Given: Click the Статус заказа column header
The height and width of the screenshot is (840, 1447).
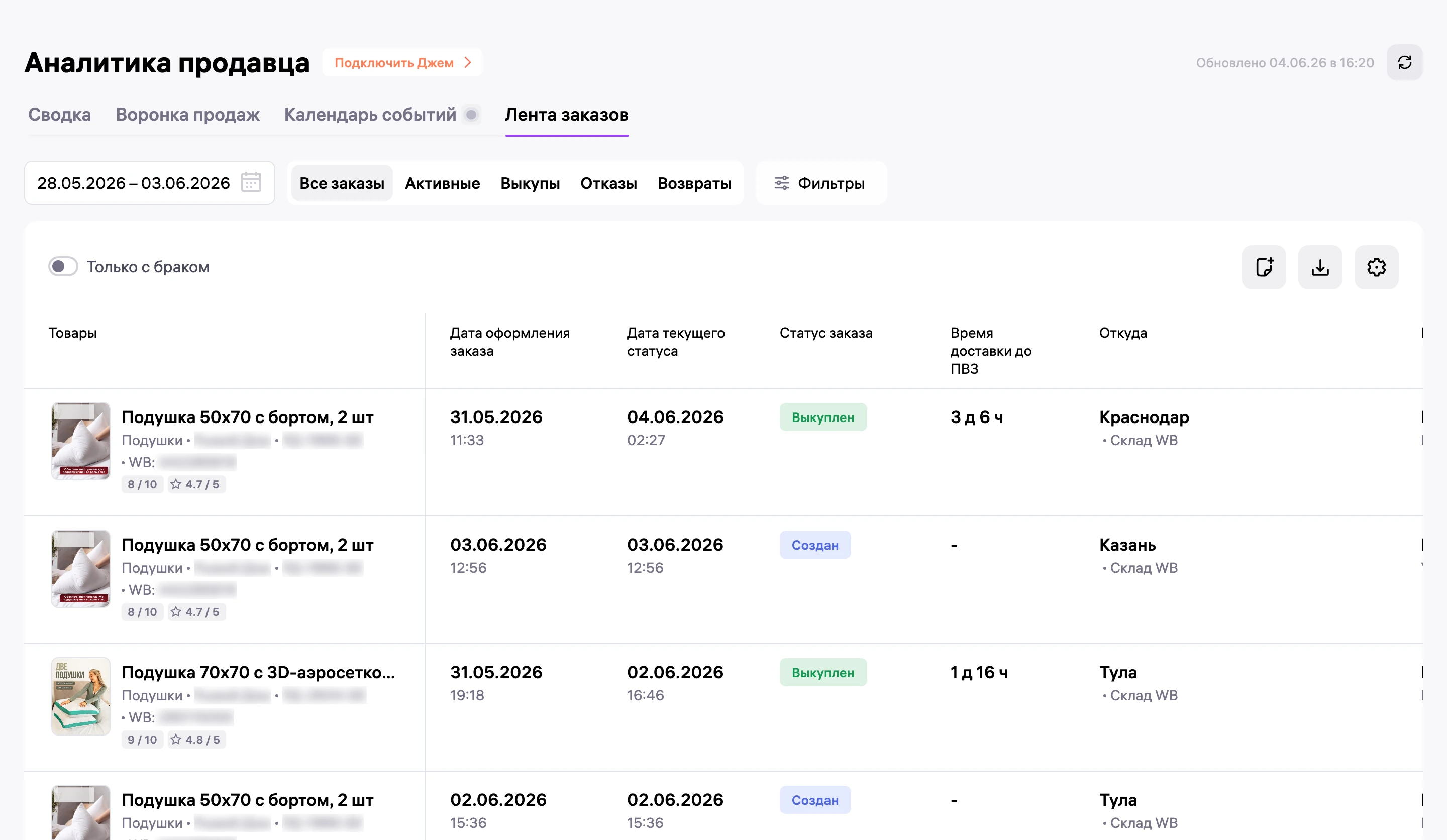Looking at the screenshot, I should pyautogui.click(x=825, y=333).
